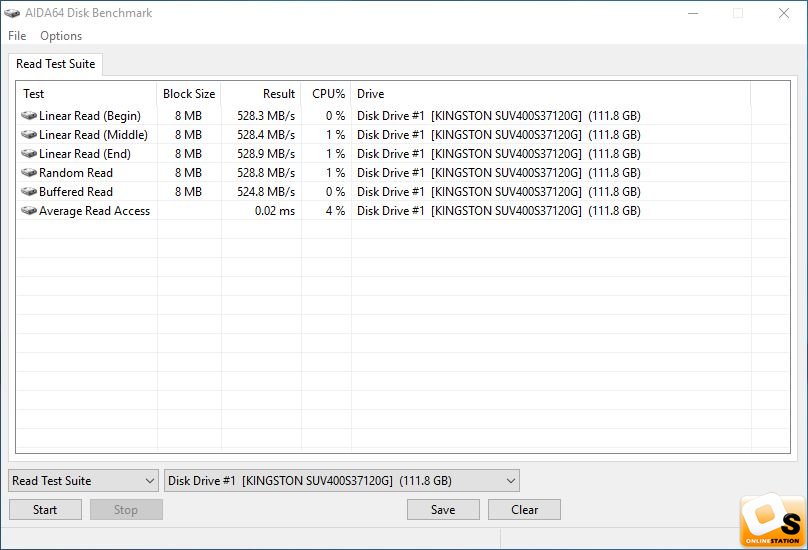Viewport: 808px width, 550px height.
Task: Select the Buffered Read row label
Action: [x=76, y=192]
